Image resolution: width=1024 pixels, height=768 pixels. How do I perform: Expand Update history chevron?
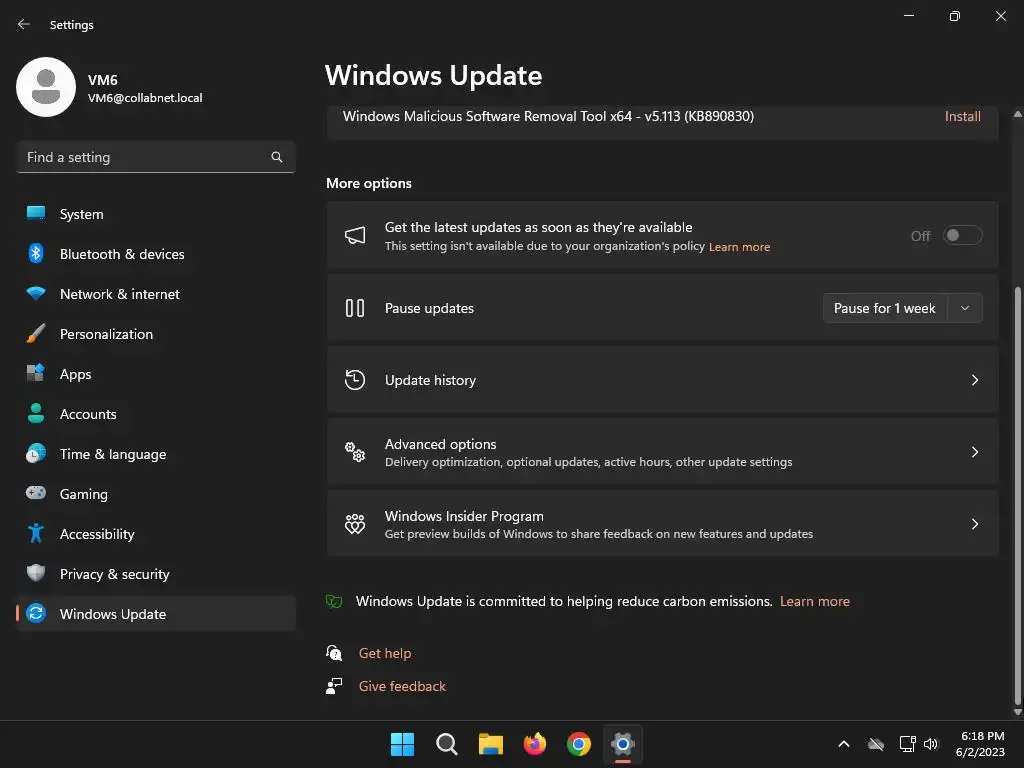click(x=975, y=380)
